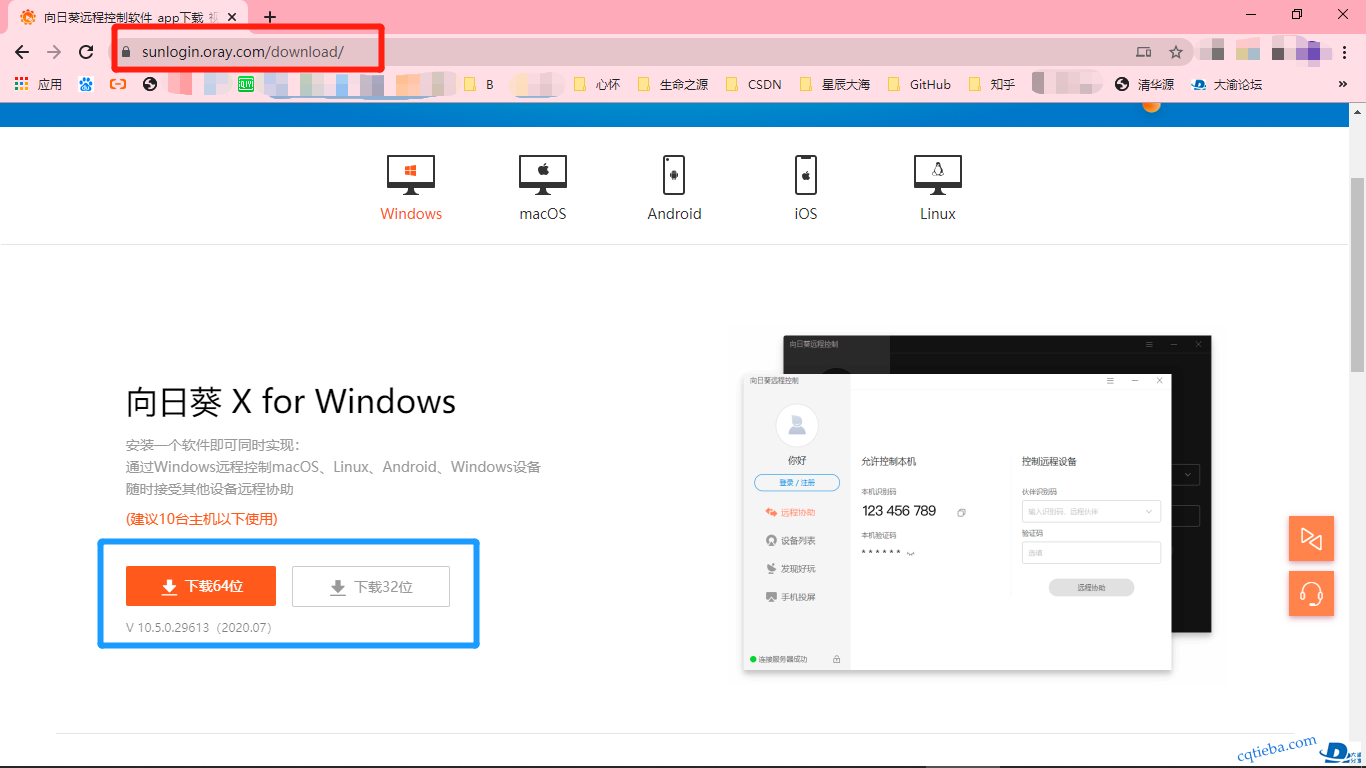Viewport: 1366px width, 768px height.
Task: Click the 下载32位 download button
Action: pos(371,586)
